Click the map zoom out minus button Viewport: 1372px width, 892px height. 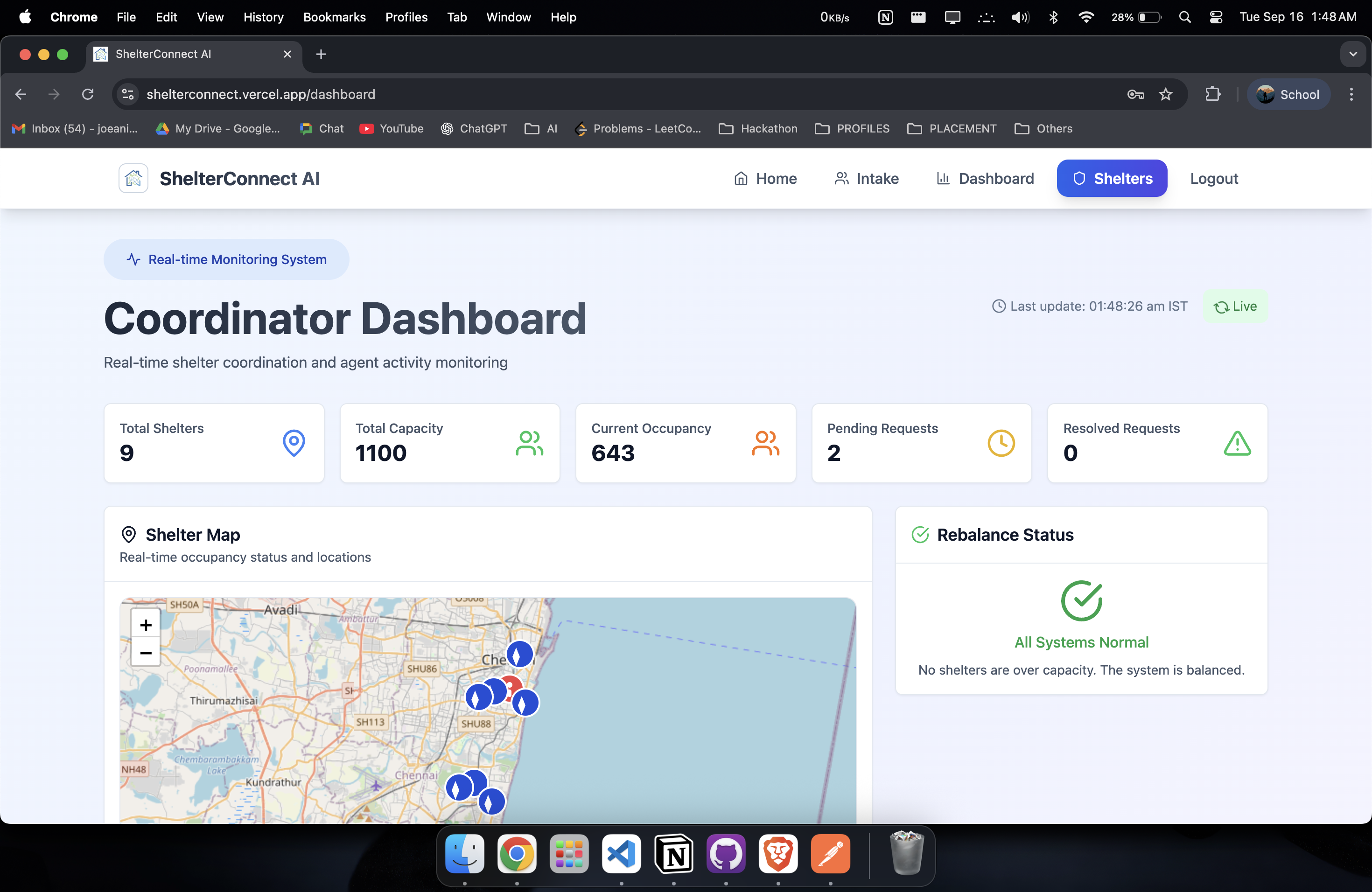click(146, 653)
